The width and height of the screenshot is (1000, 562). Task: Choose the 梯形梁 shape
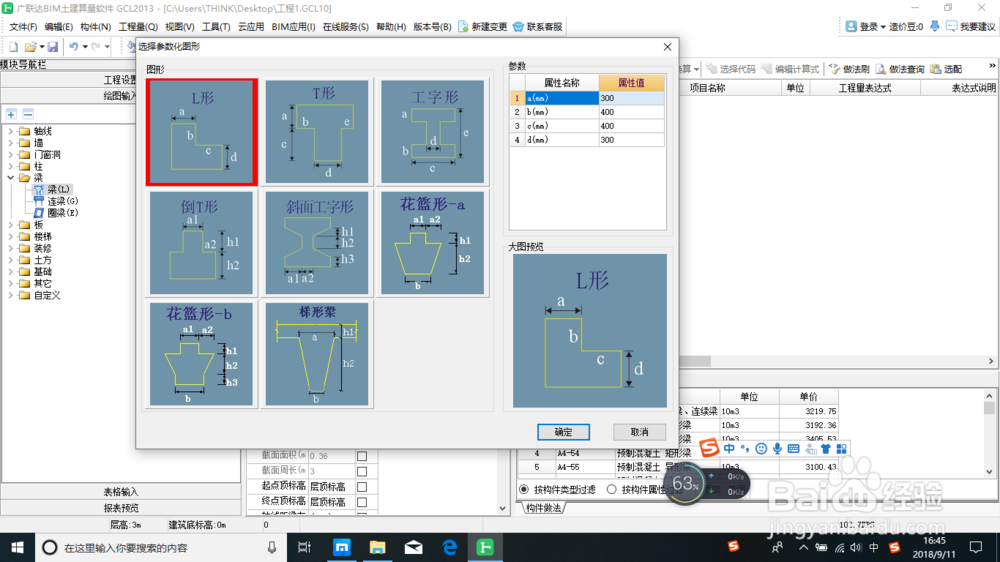pos(317,354)
